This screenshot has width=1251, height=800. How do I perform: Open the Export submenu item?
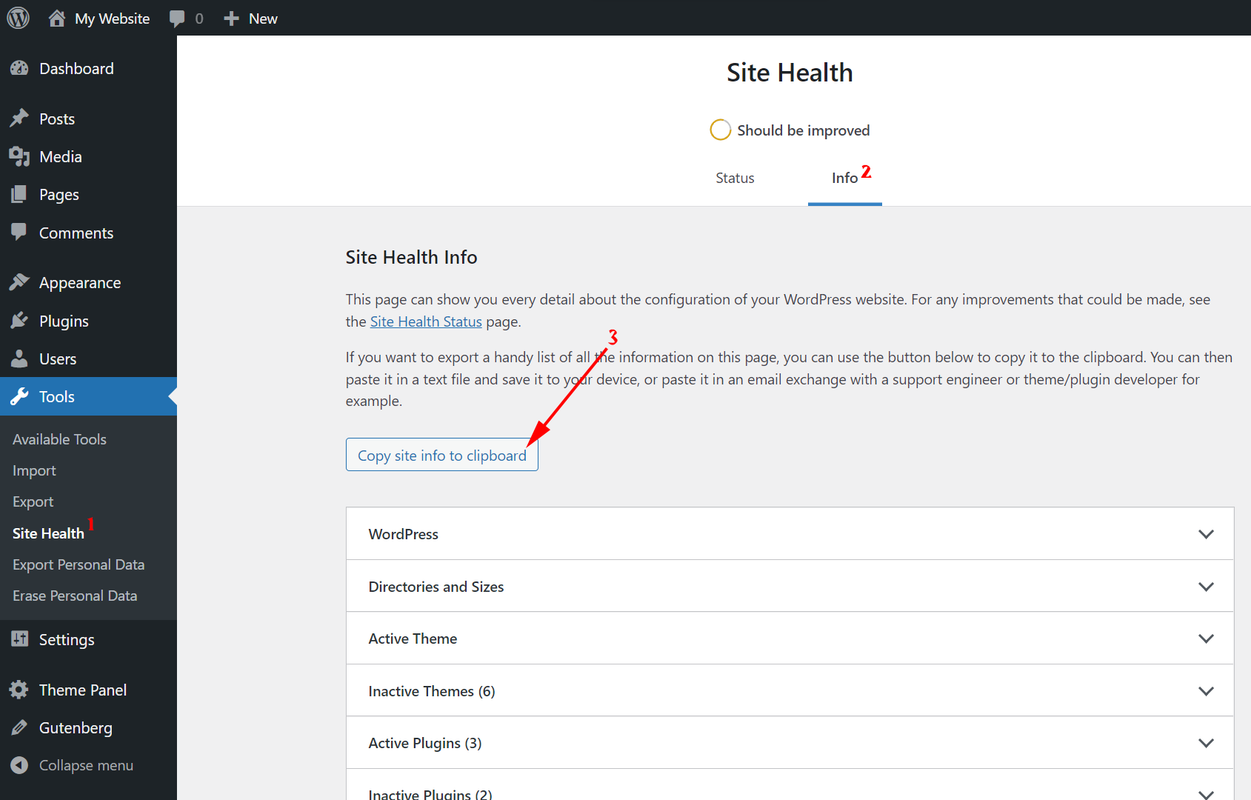pos(33,501)
